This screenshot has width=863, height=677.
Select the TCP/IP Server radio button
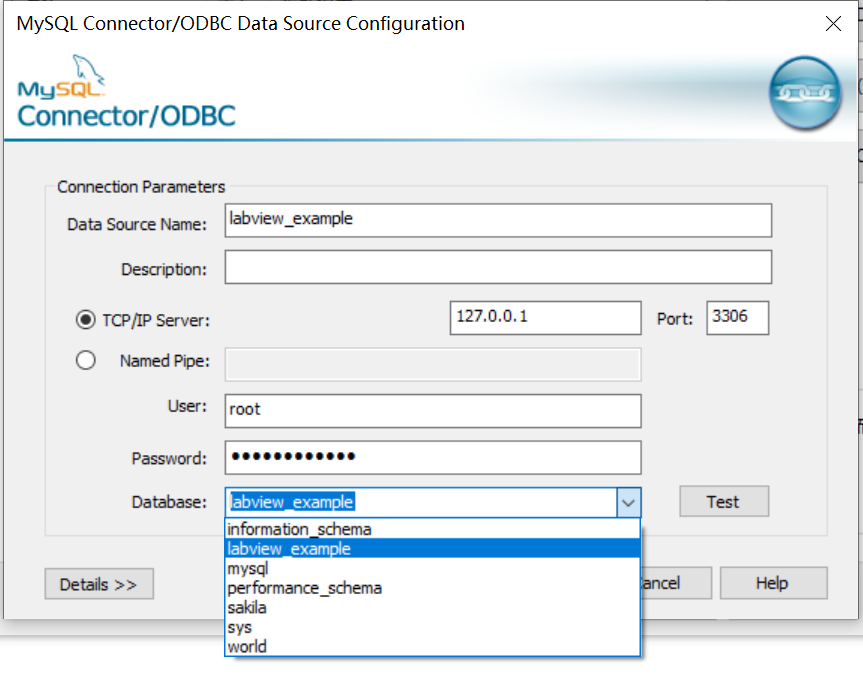click(85, 319)
